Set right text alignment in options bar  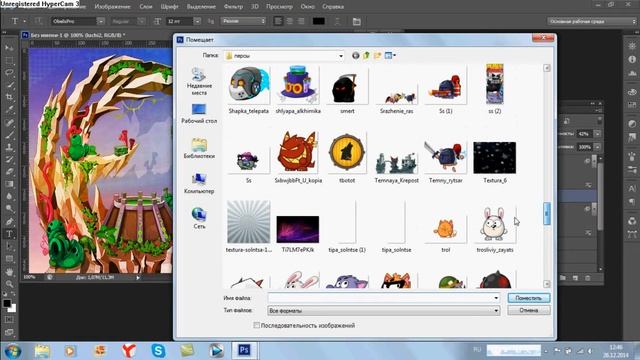pos(301,21)
